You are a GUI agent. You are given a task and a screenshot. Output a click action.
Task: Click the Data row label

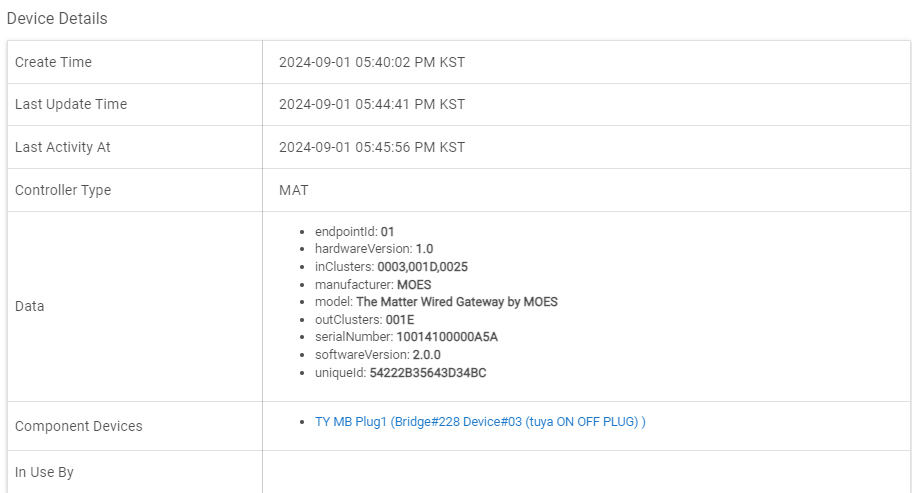[x=30, y=306]
